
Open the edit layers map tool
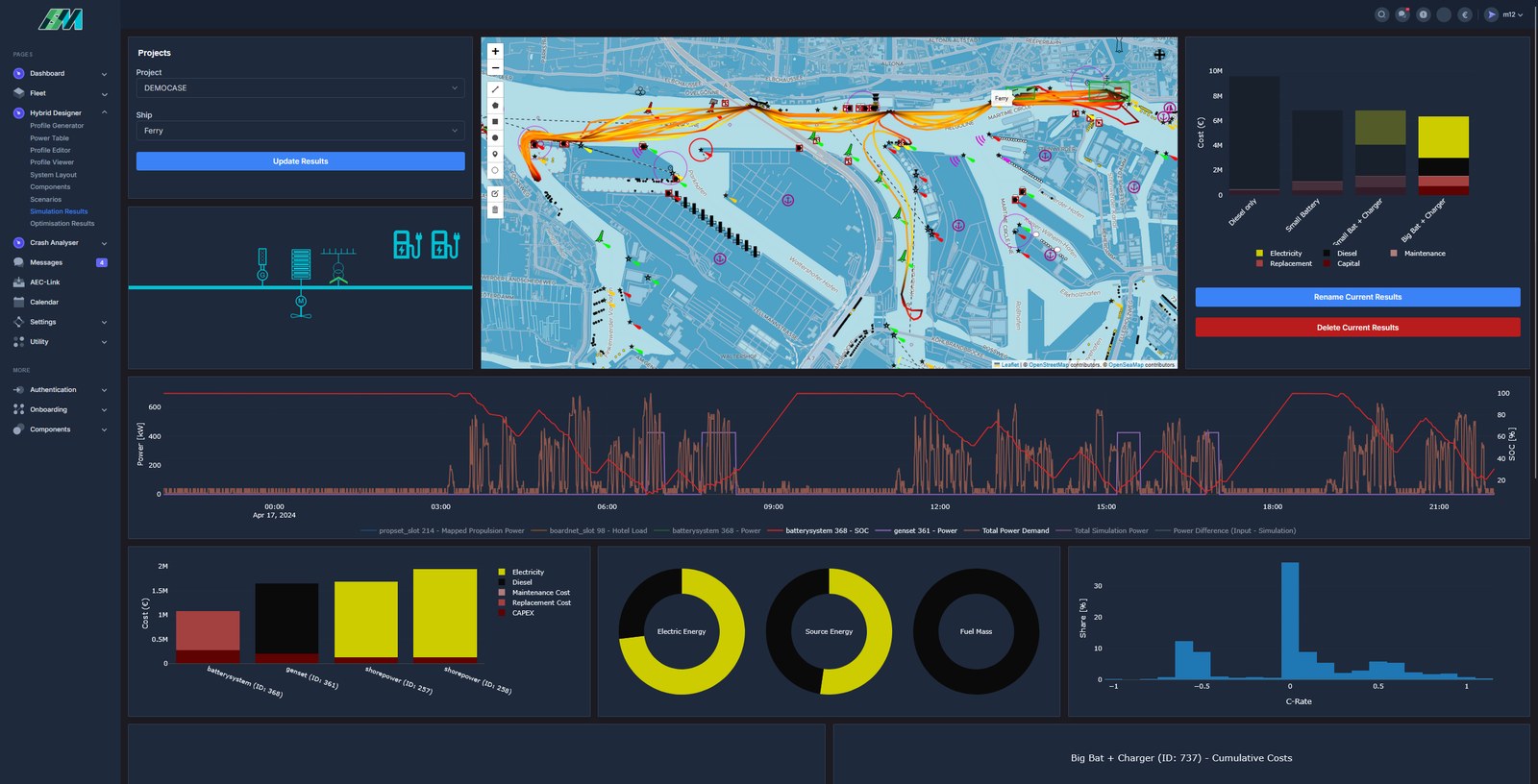495,193
